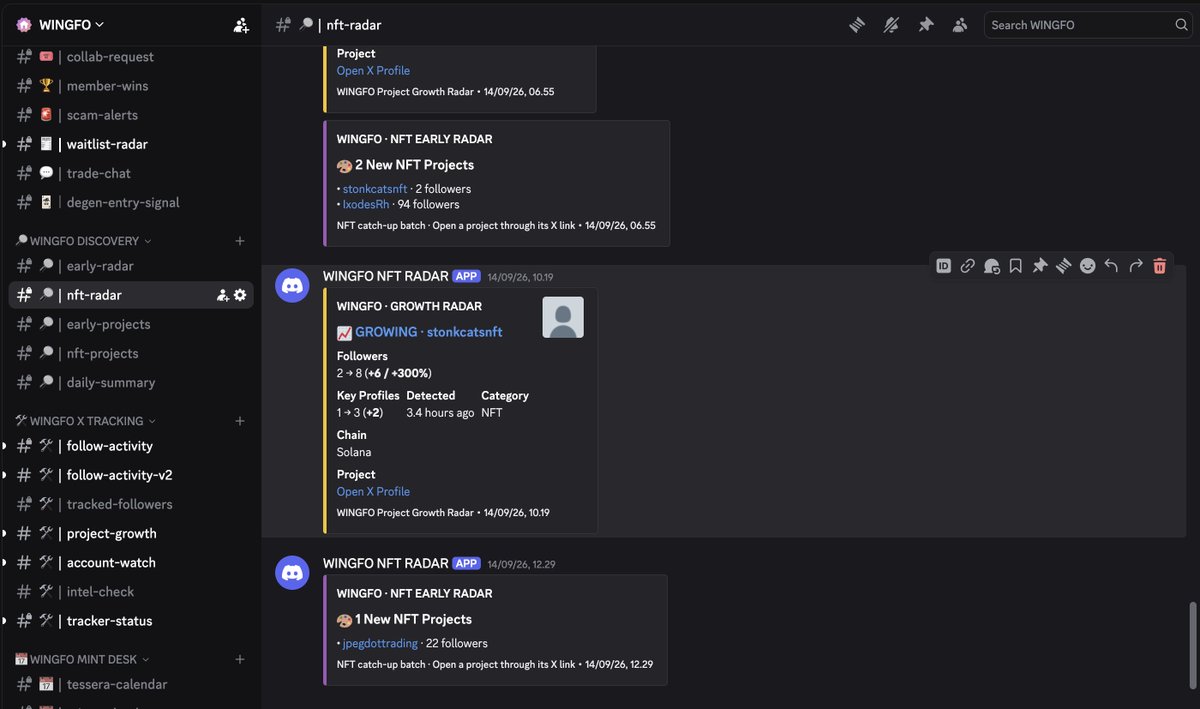Click Open X Profile in 10.19 embed
Image resolution: width=1200 pixels, height=709 pixels.
[373, 491]
